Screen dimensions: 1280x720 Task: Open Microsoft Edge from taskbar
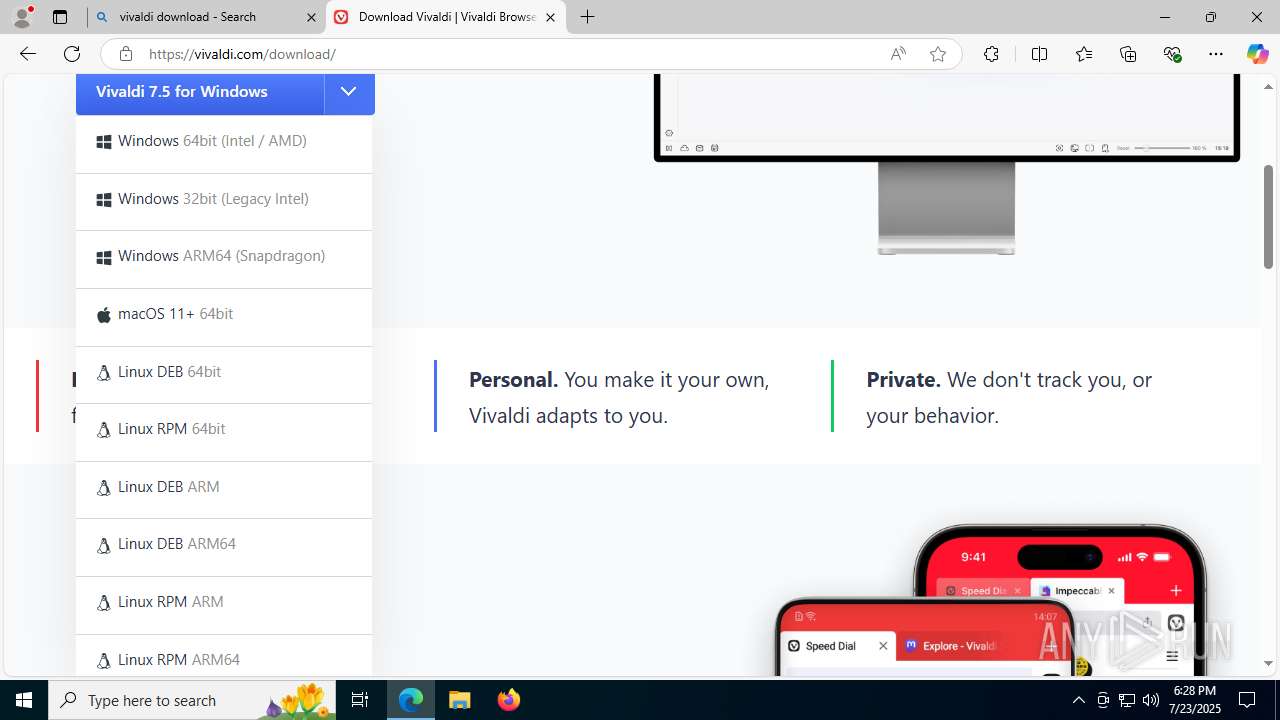pyautogui.click(x=411, y=700)
